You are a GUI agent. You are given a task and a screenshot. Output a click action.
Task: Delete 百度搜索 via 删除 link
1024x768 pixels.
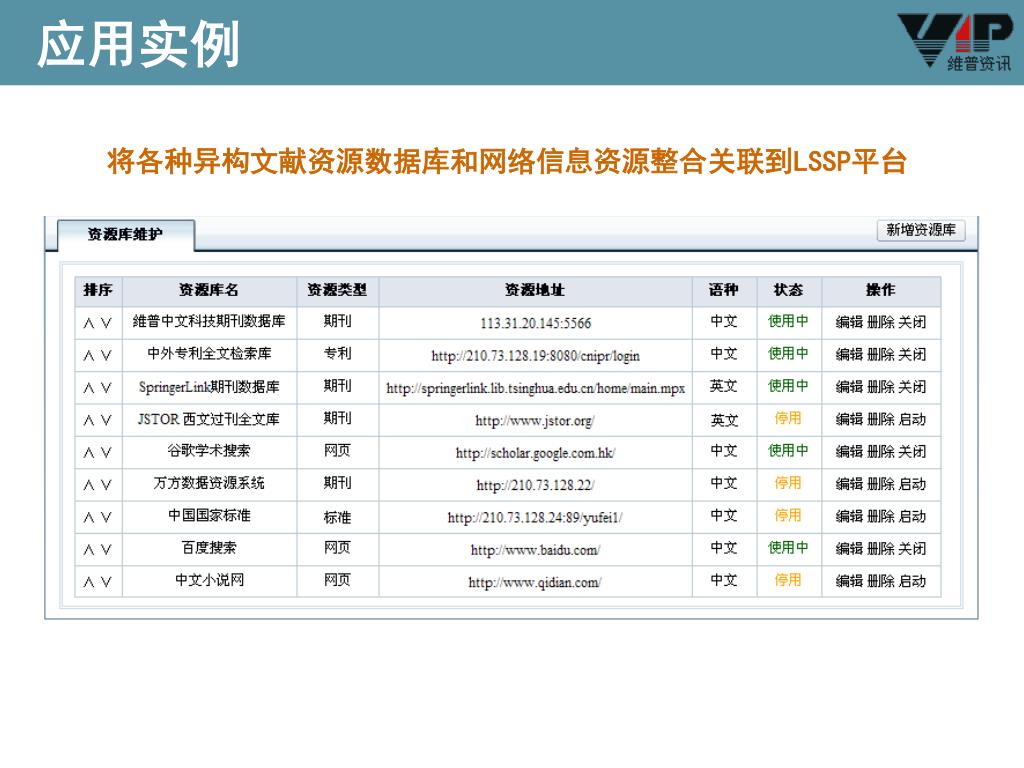click(x=881, y=549)
